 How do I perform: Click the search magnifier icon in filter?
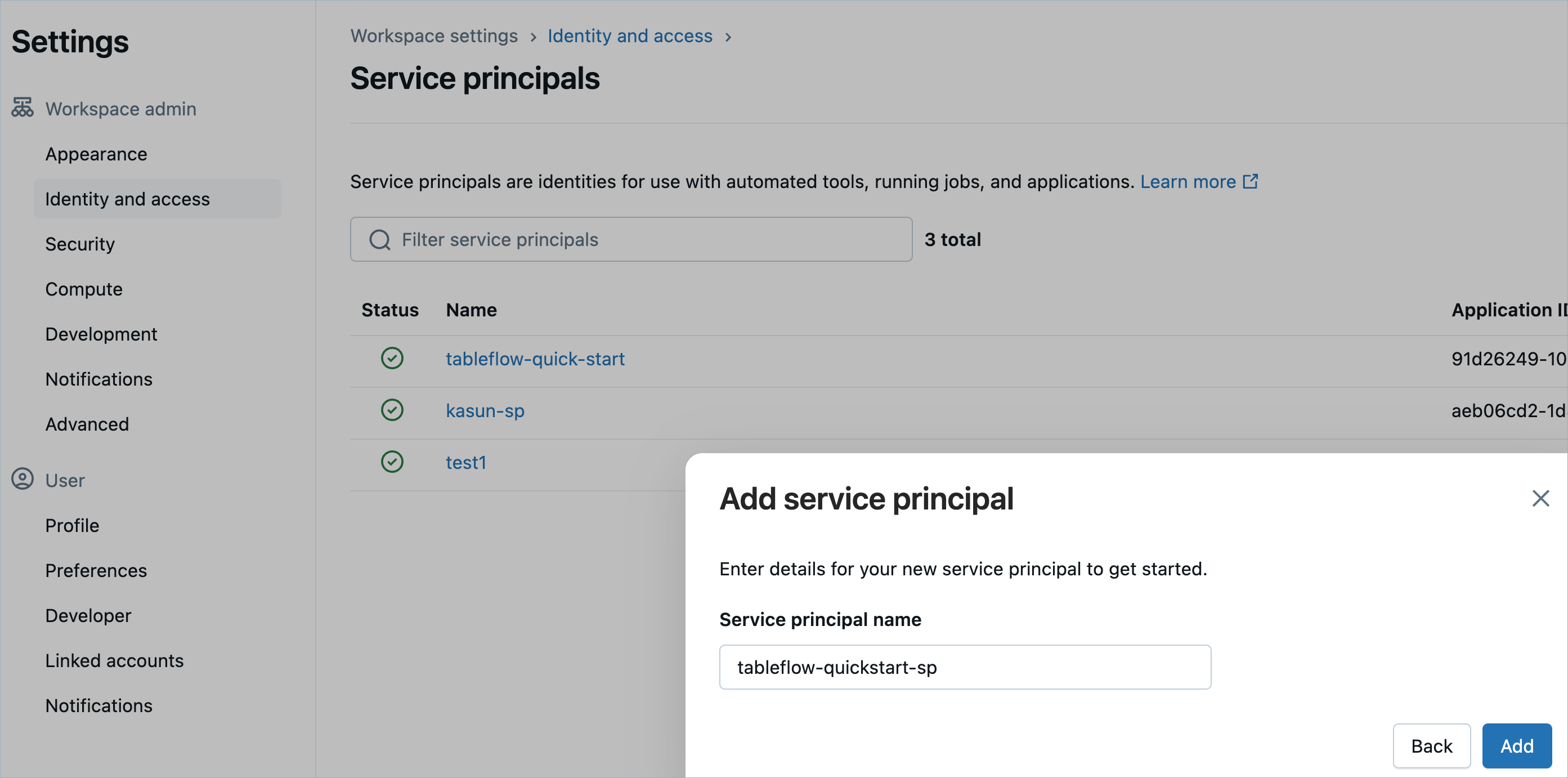(380, 240)
